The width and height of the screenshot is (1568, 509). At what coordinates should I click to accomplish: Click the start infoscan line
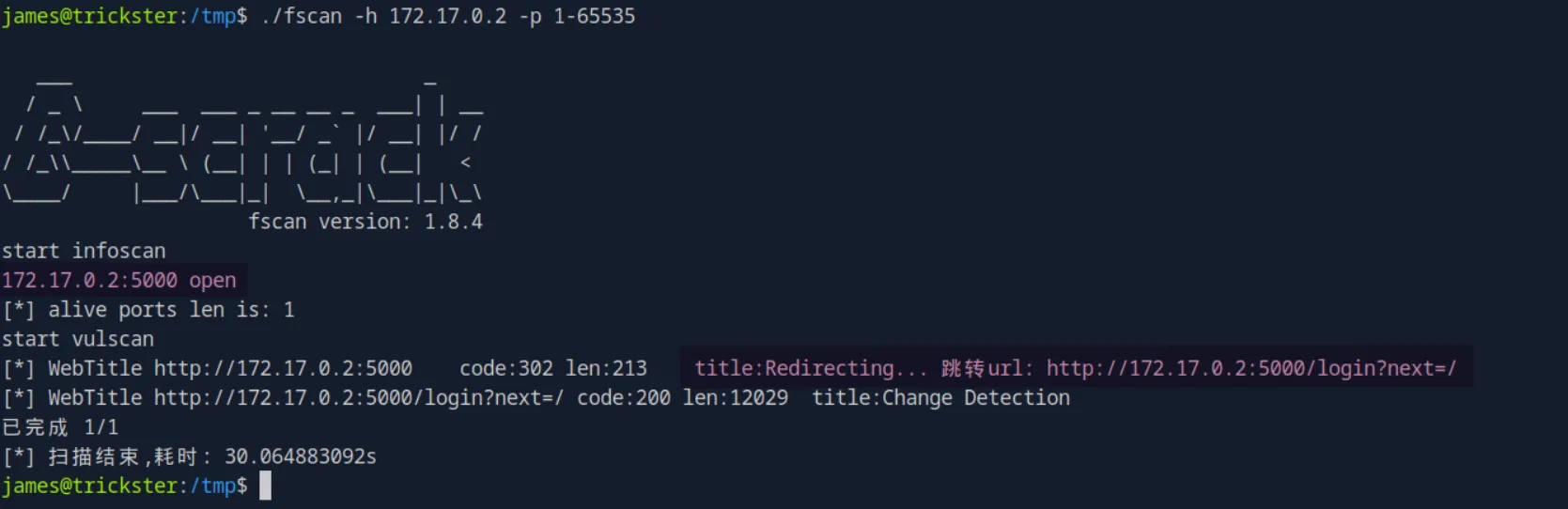coord(84,251)
